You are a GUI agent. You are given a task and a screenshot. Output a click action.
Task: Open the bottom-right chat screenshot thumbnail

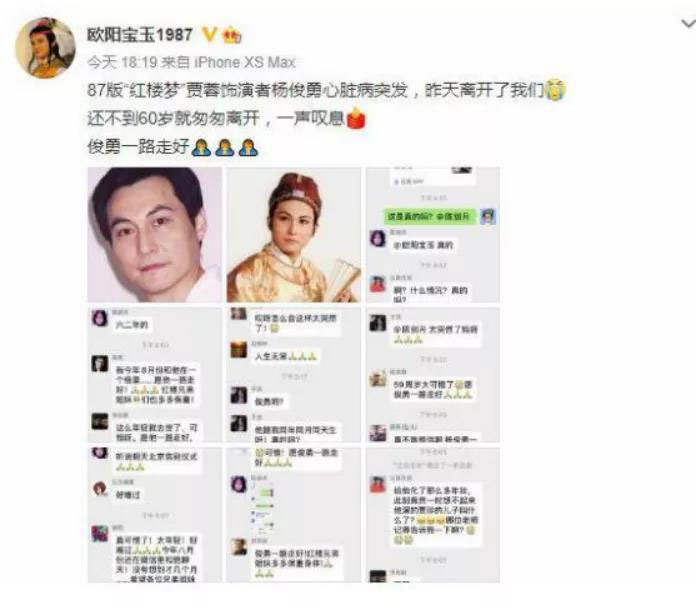[x=433, y=515]
